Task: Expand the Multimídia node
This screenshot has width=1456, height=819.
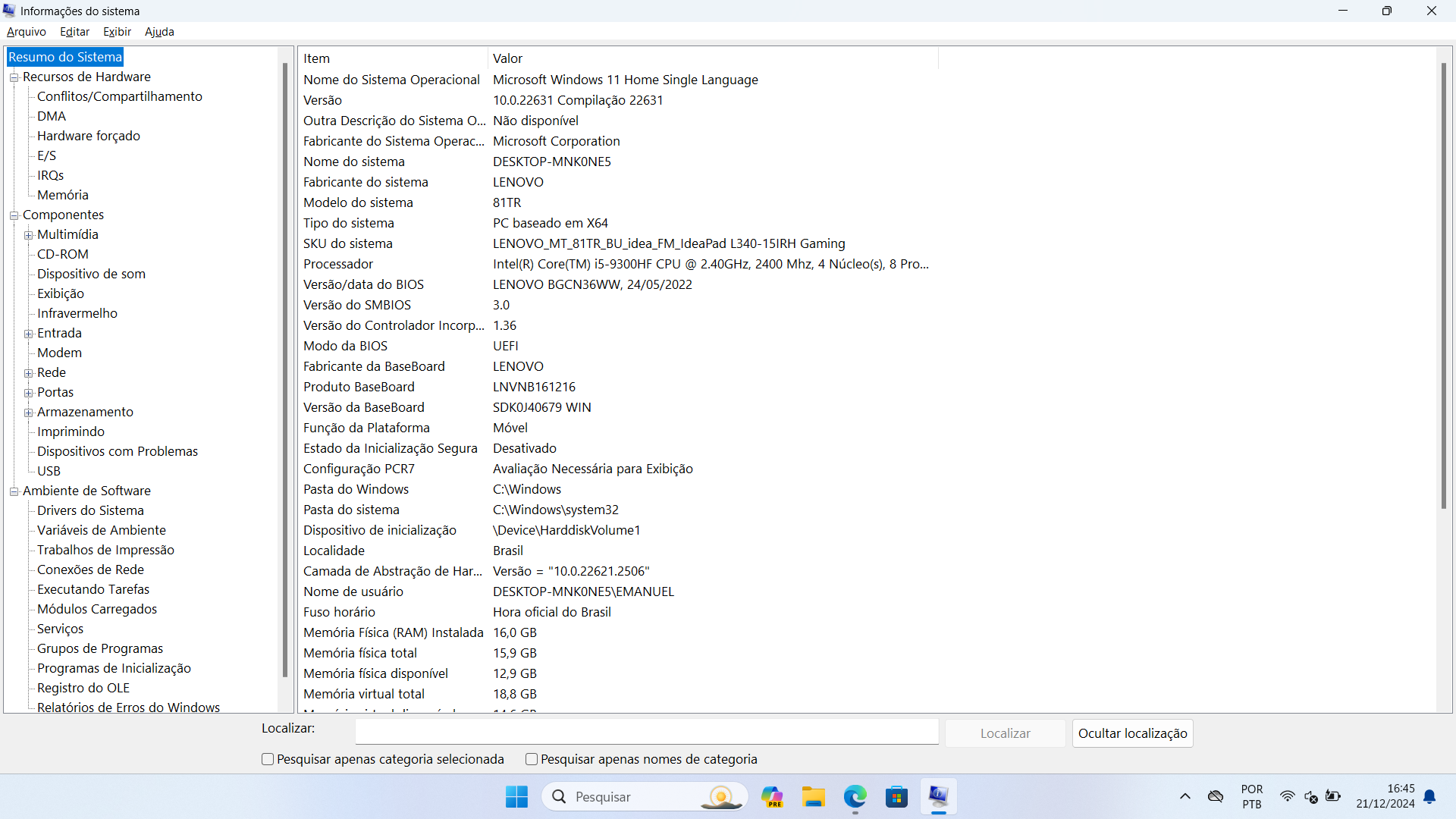Action: pyautogui.click(x=28, y=235)
